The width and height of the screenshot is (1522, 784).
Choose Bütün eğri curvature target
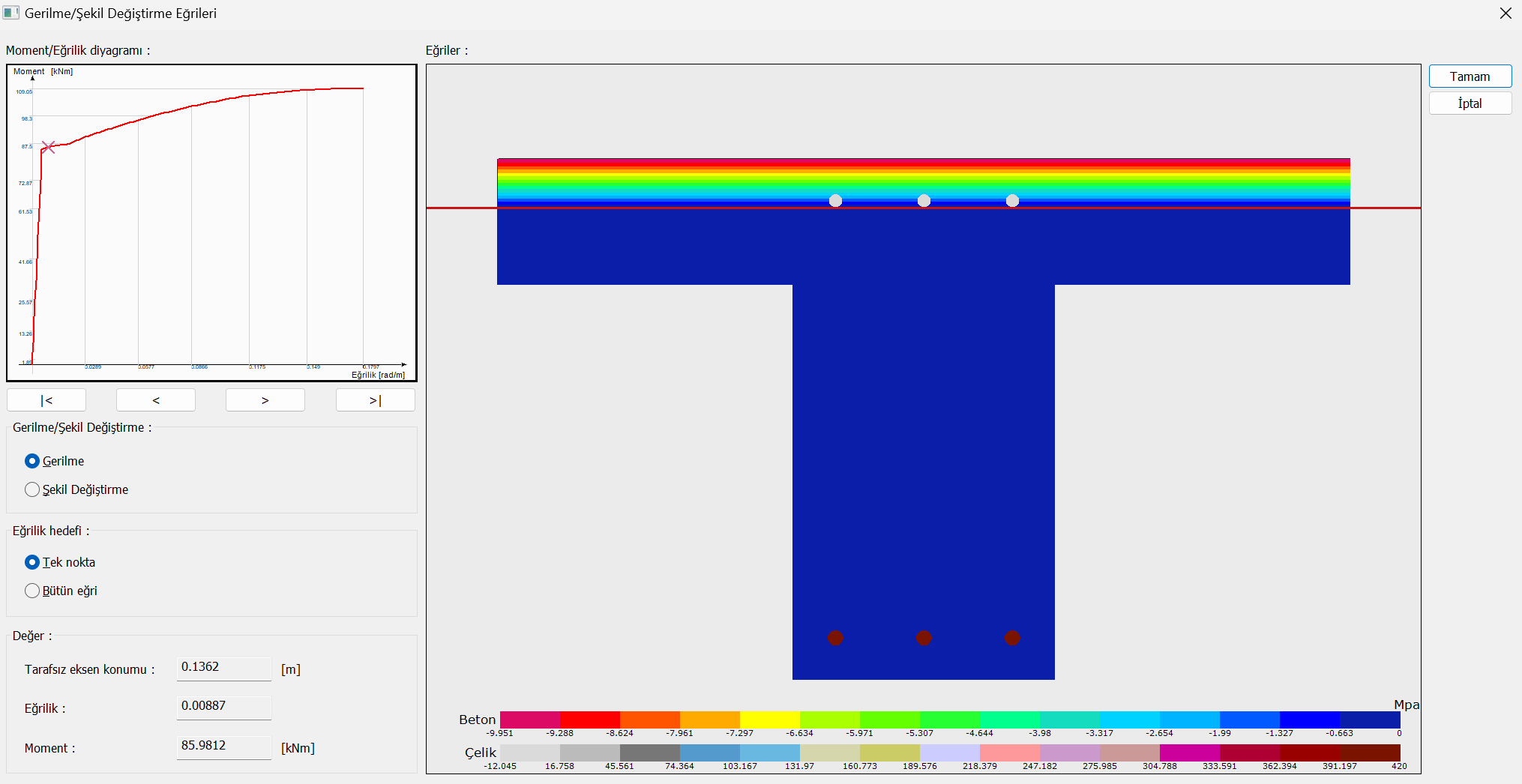(x=32, y=591)
